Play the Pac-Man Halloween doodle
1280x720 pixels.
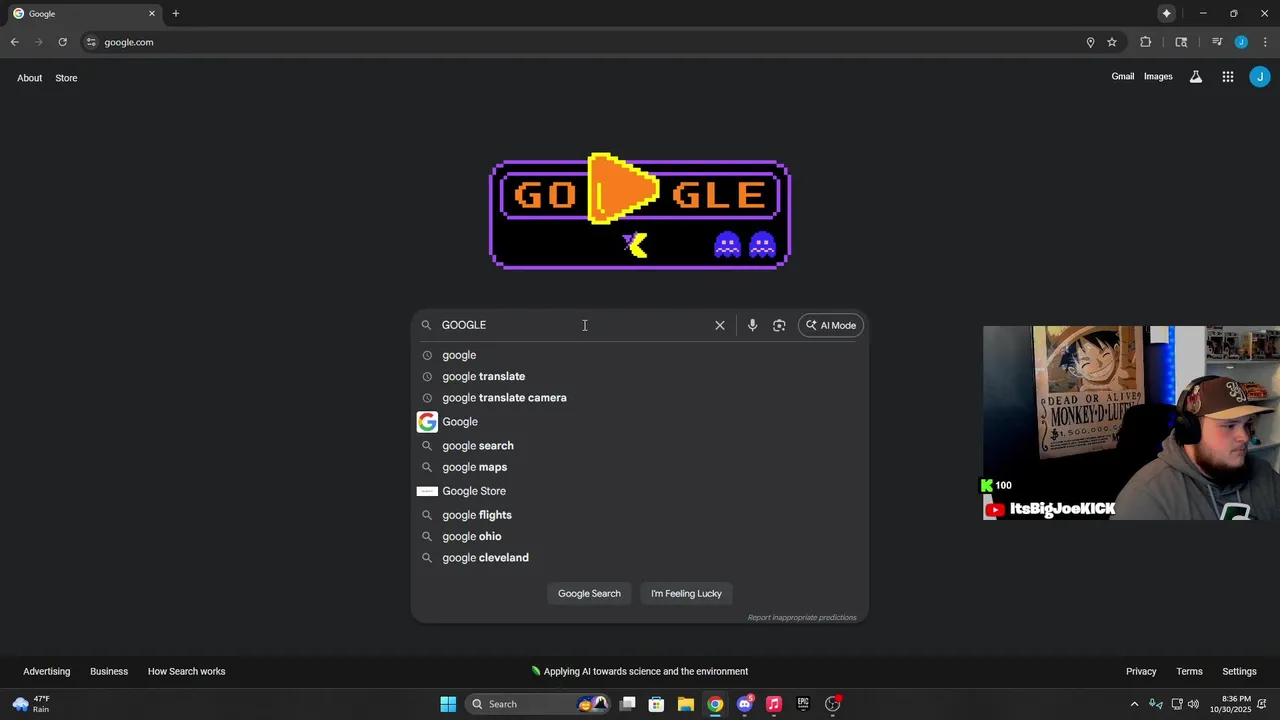[x=640, y=211]
